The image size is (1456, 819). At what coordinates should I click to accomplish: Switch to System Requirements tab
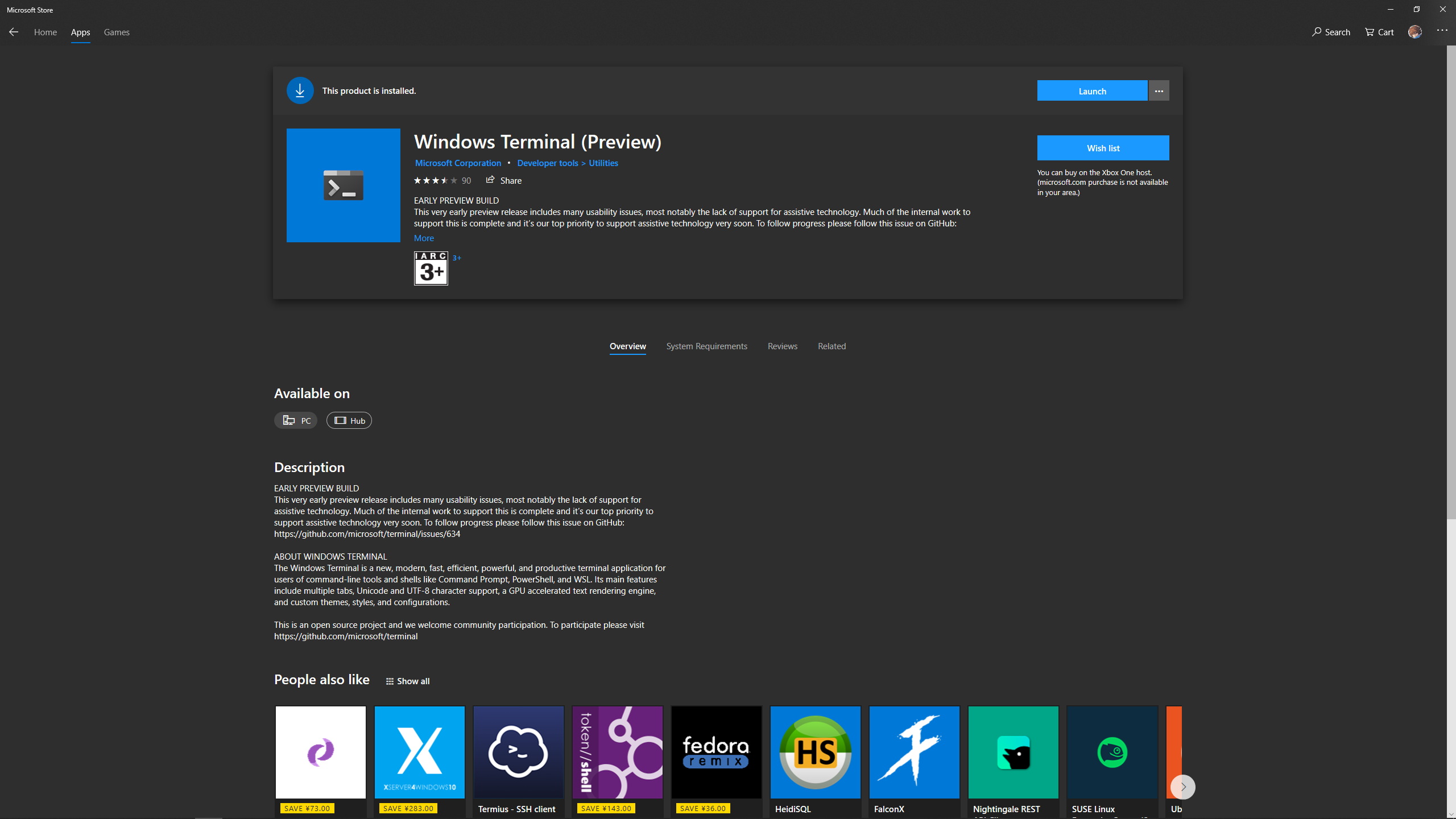point(706,346)
